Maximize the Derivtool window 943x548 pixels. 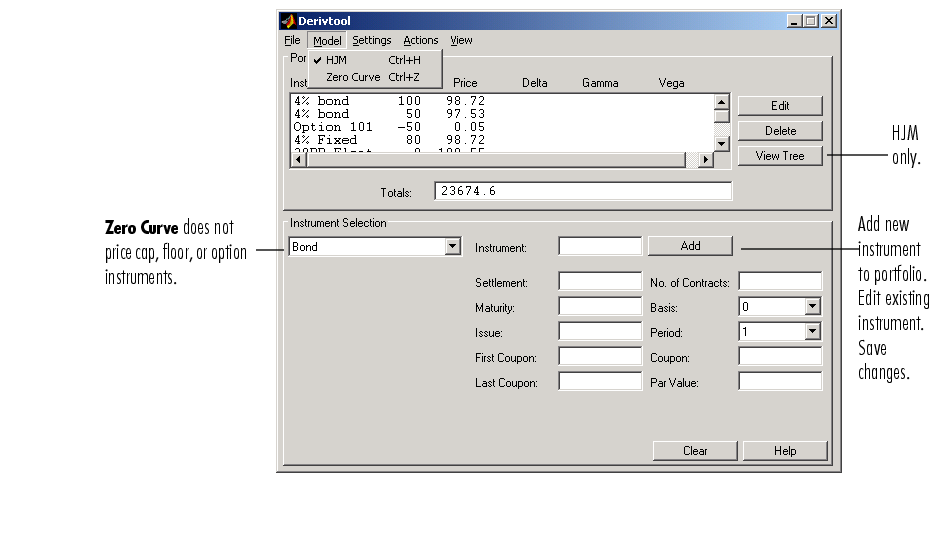pos(811,21)
